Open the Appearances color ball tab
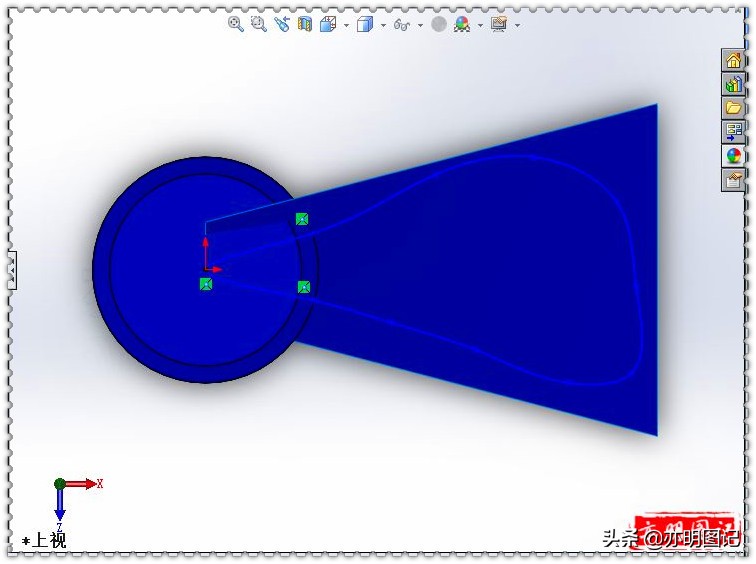This screenshot has height=564, width=756. tap(733, 156)
